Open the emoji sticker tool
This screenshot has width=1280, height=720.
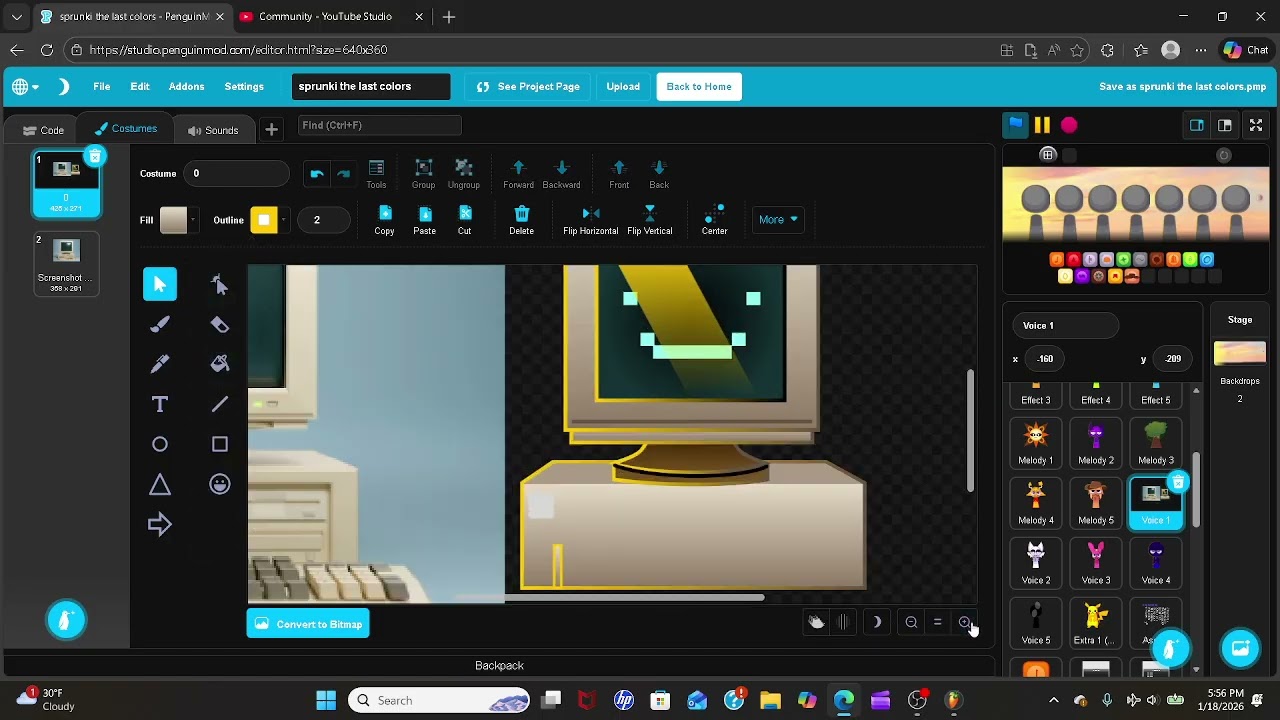pos(220,484)
